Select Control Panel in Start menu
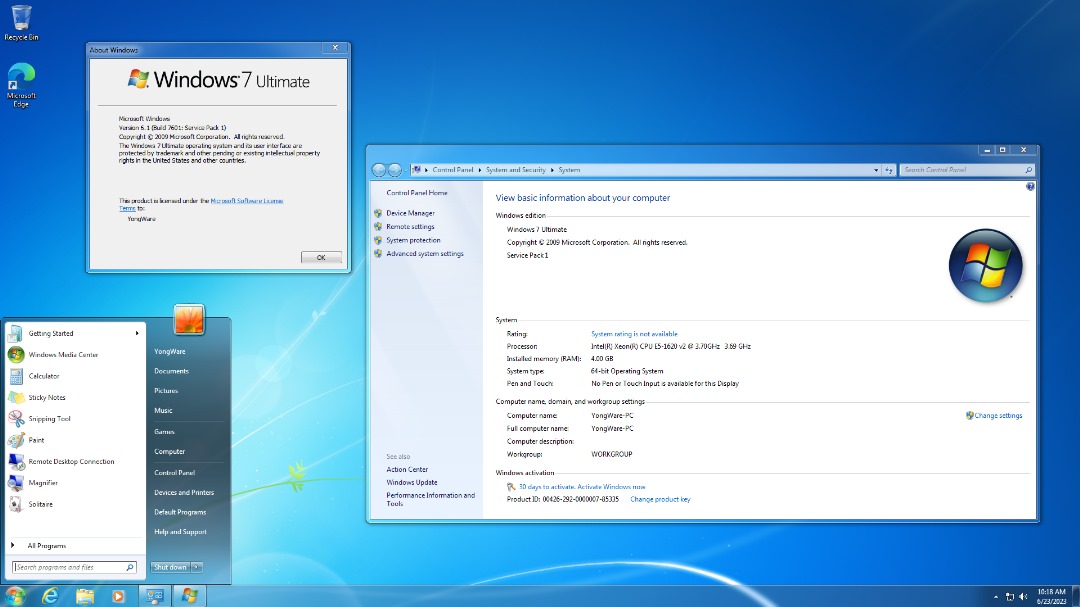1080x607 pixels. [x=174, y=472]
